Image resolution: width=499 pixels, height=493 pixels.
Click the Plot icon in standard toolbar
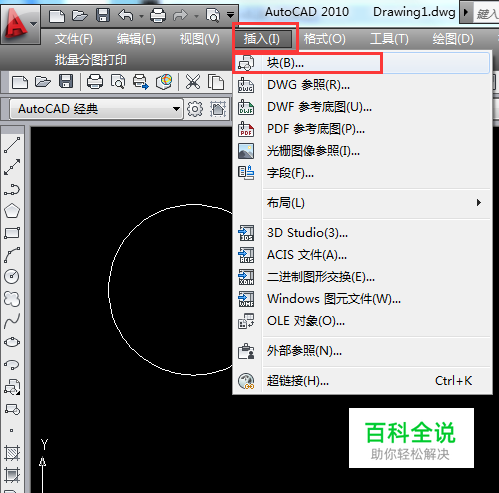[95, 82]
